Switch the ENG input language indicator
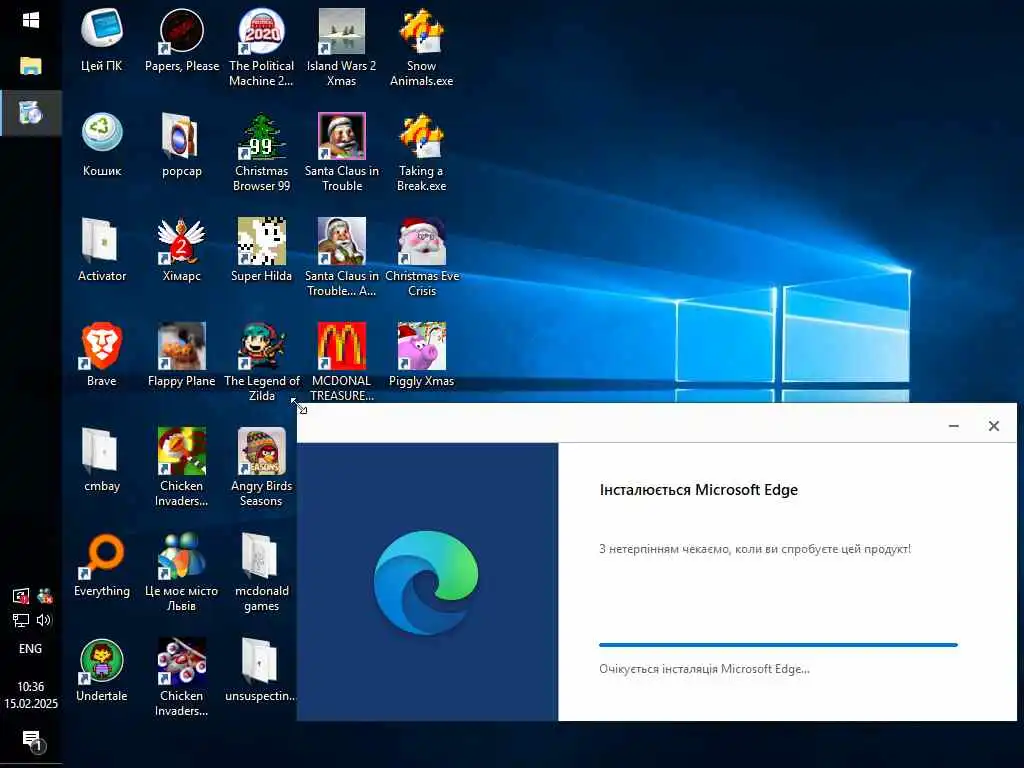Viewport: 1024px width, 768px height. click(x=31, y=648)
